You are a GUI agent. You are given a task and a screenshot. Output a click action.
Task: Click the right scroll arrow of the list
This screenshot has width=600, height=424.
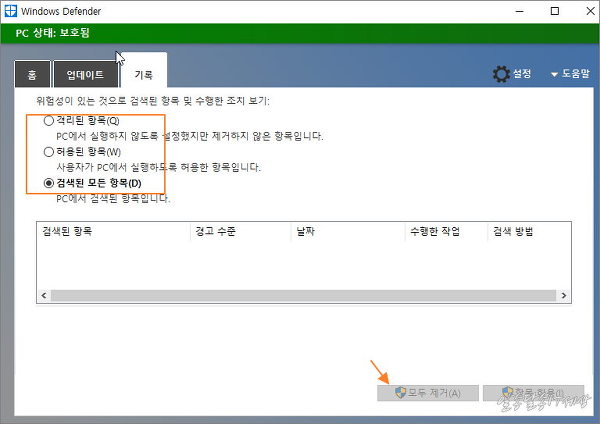[x=565, y=296]
